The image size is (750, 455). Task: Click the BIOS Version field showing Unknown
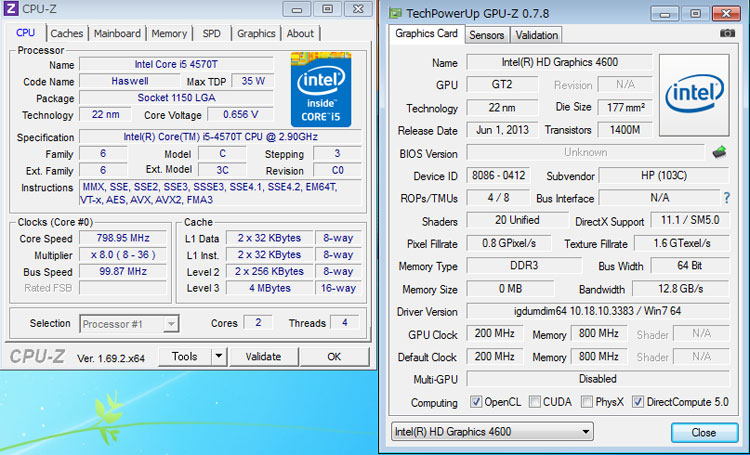click(x=585, y=152)
